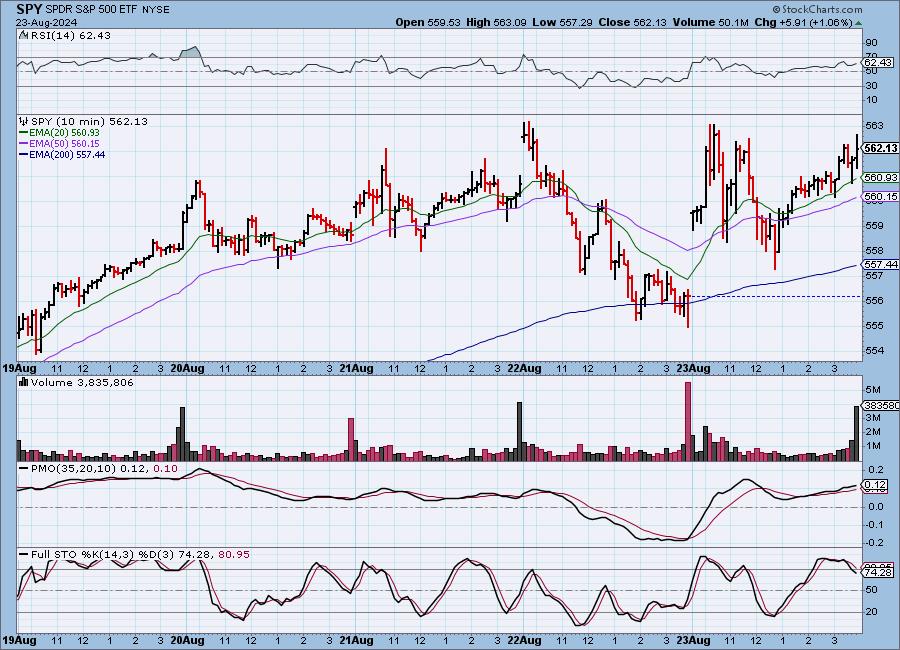Click the tallest red volume bar at 23Aug
The height and width of the screenshot is (650, 900).
pos(688,421)
